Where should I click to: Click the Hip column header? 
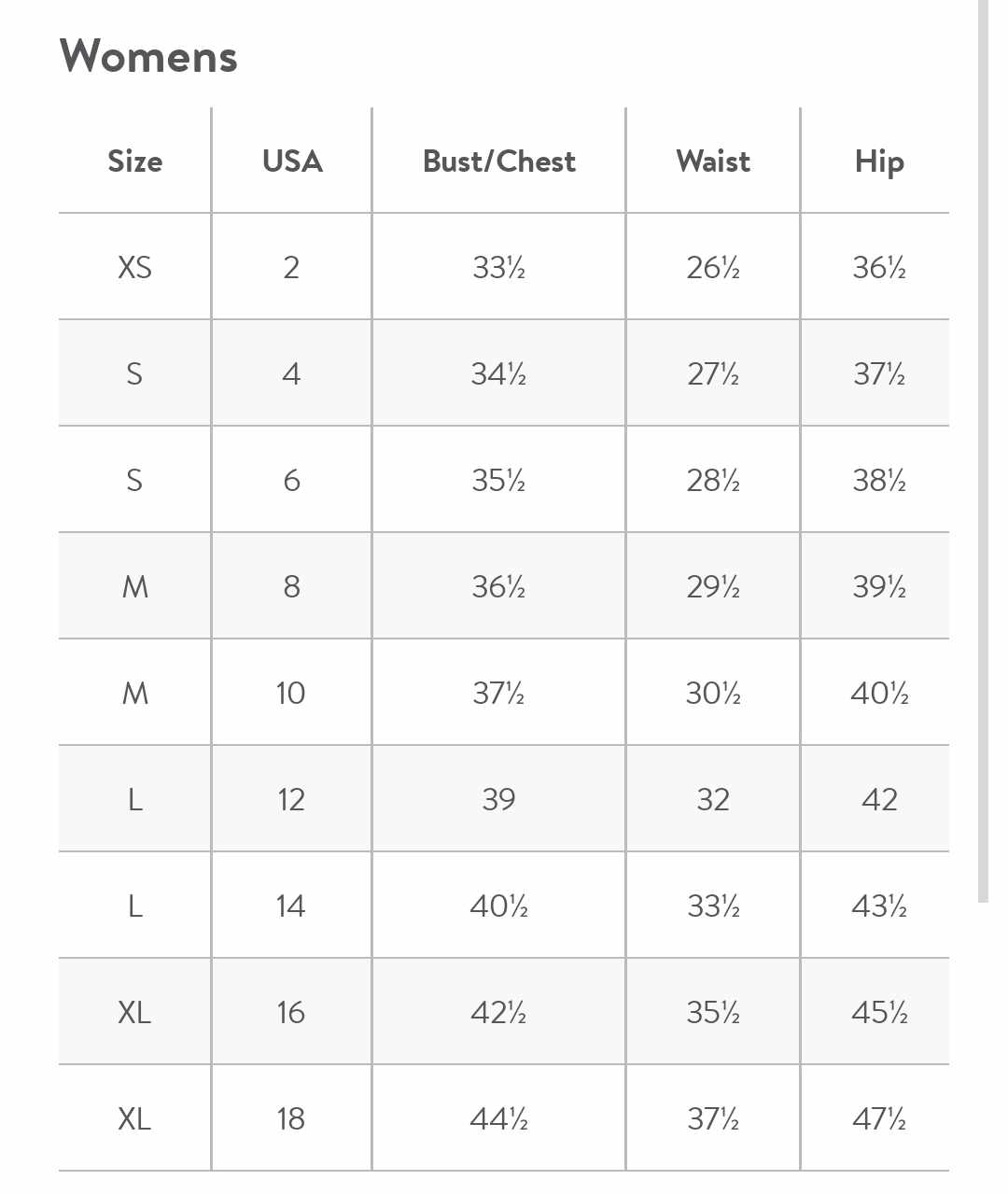click(x=878, y=161)
